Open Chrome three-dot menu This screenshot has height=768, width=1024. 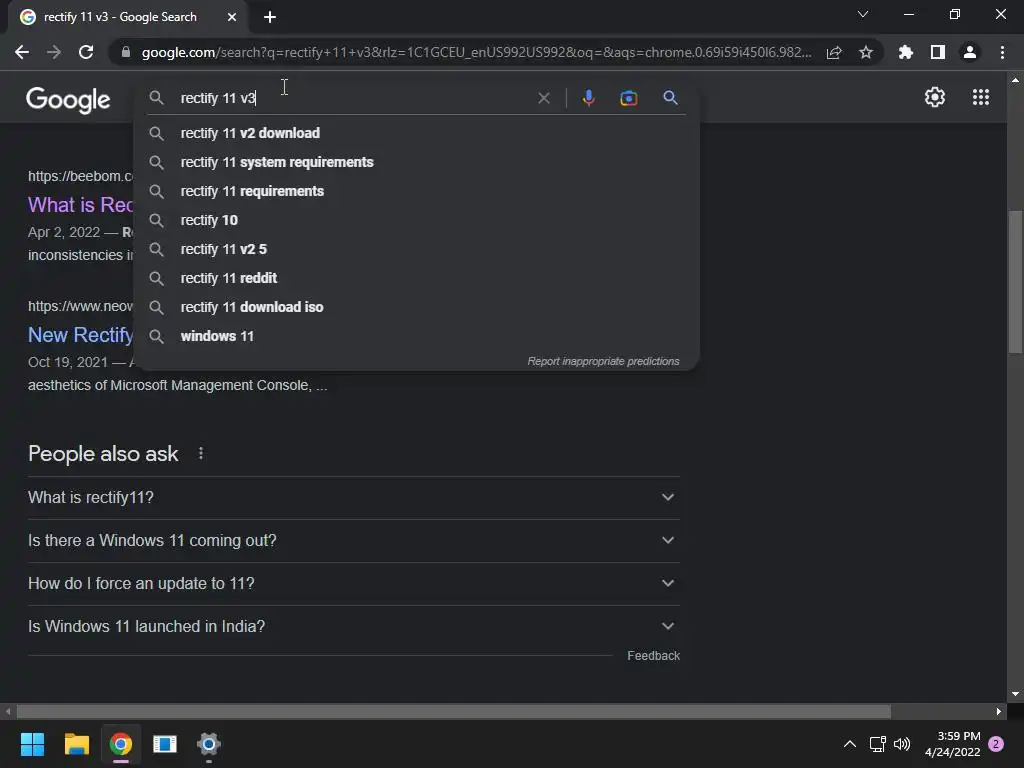click(x=1002, y=52)
